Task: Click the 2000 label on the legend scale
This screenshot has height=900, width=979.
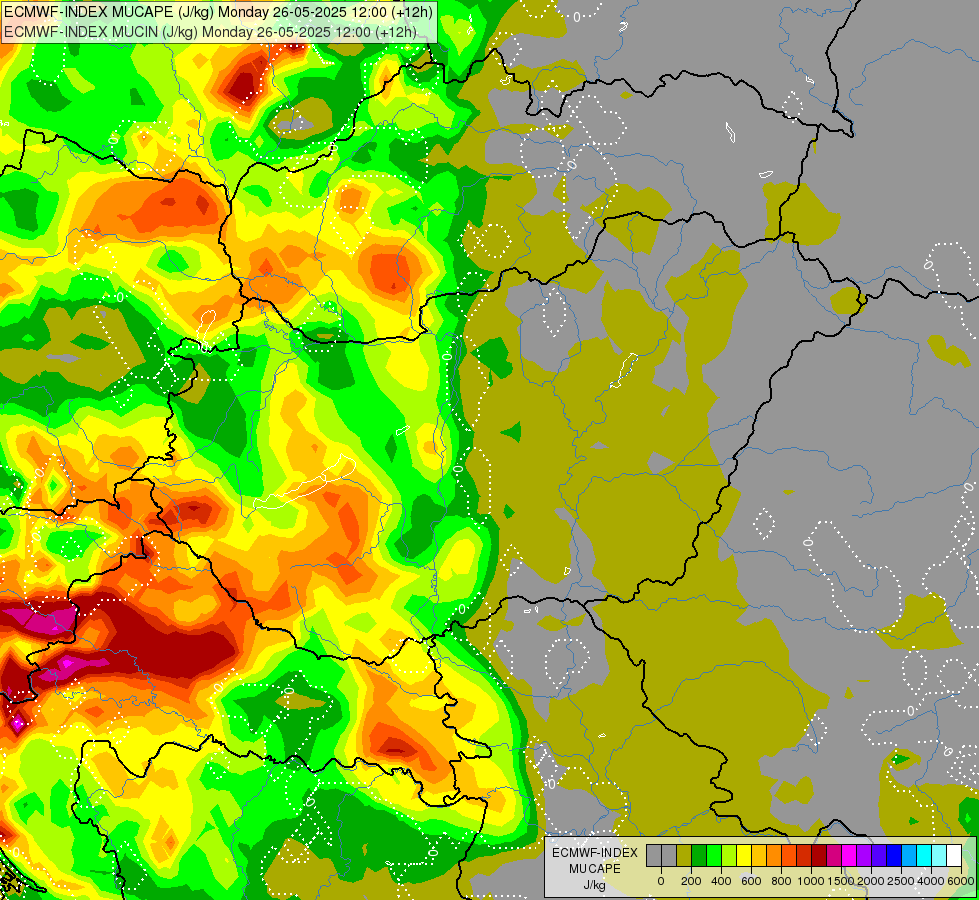Action: tap(871, 881)
